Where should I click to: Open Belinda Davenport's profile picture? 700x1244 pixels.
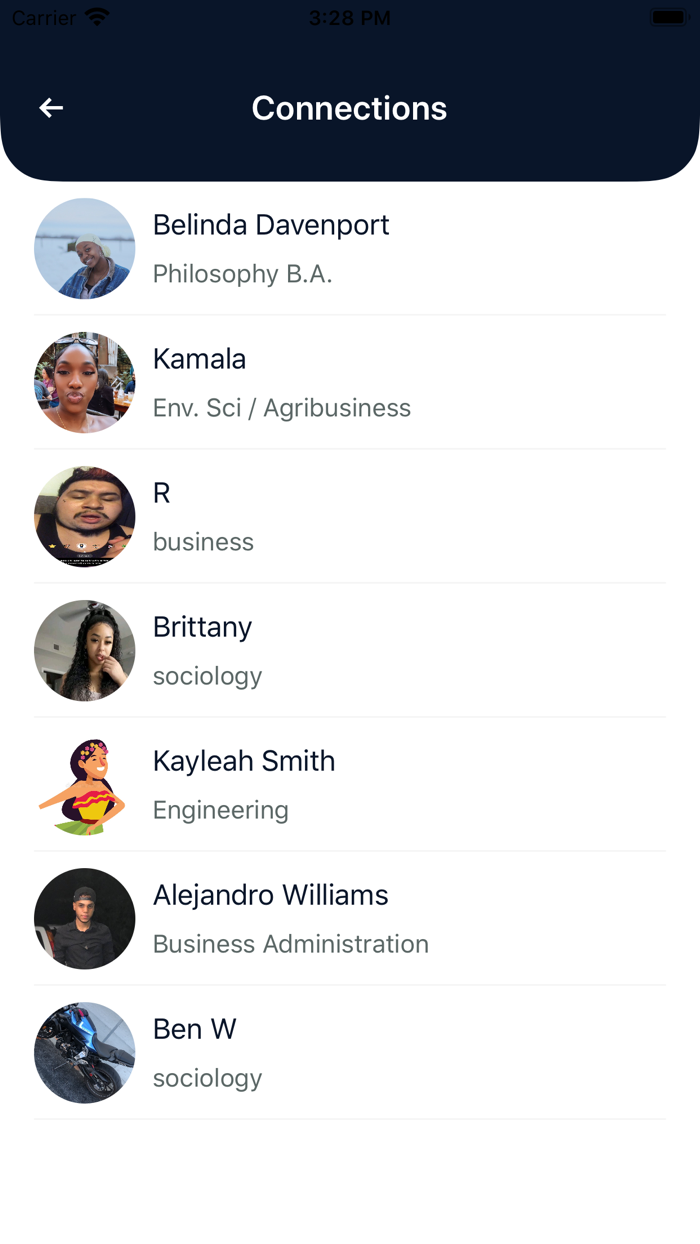84,248
